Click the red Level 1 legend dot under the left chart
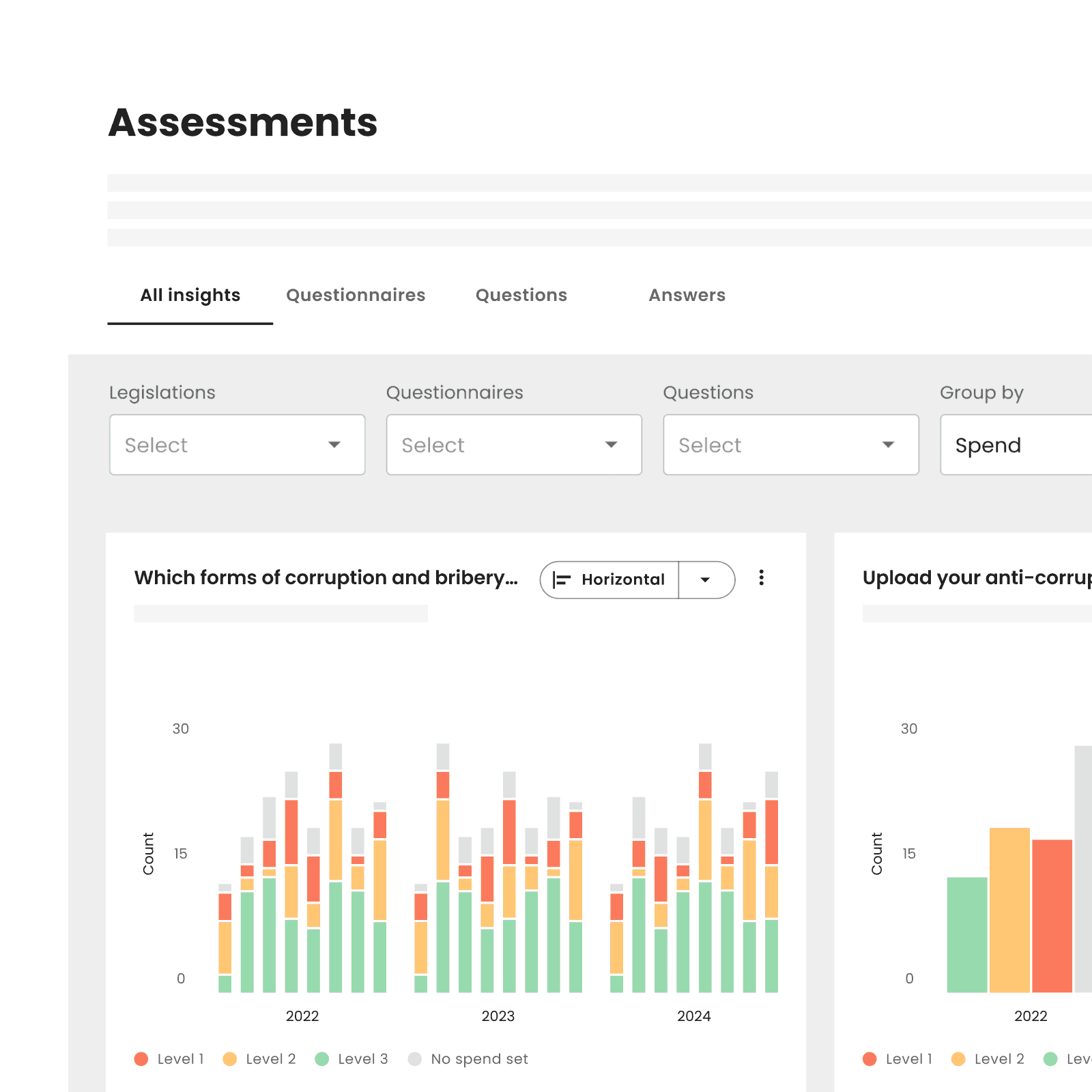Screen dimensions: 1092x1092 click(x=141, y=1059)
